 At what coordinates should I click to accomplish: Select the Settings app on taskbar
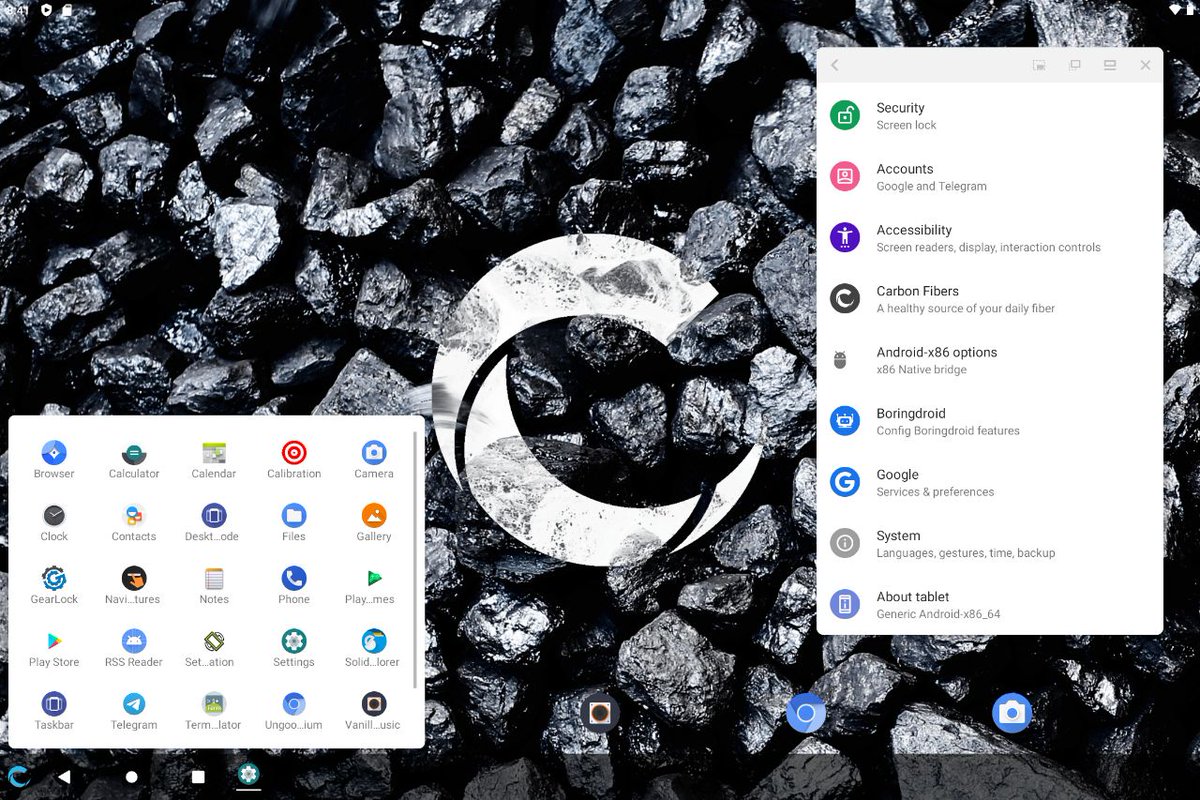coord(248,774)
